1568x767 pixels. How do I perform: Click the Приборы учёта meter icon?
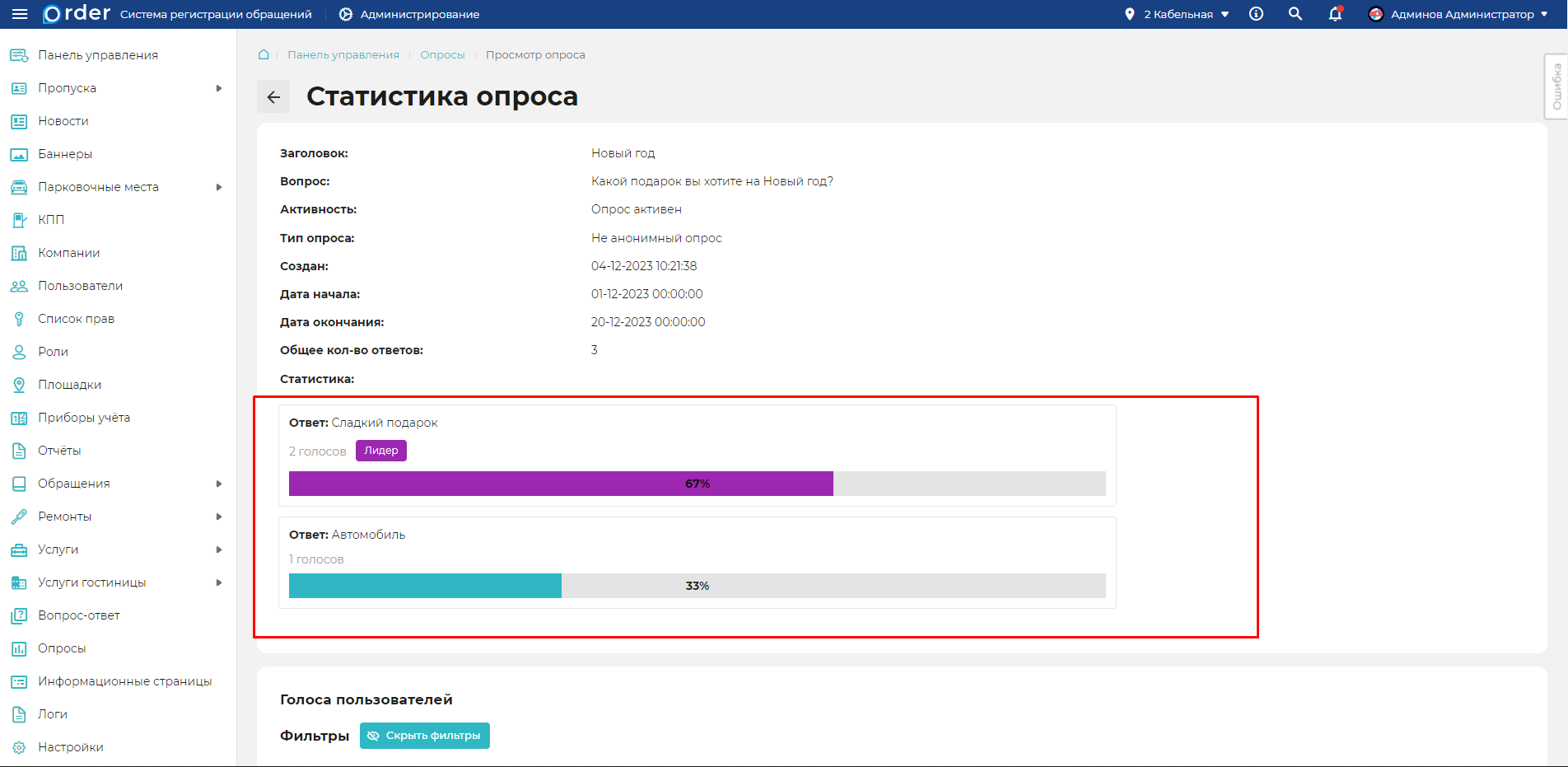click(x=19, y=418)
